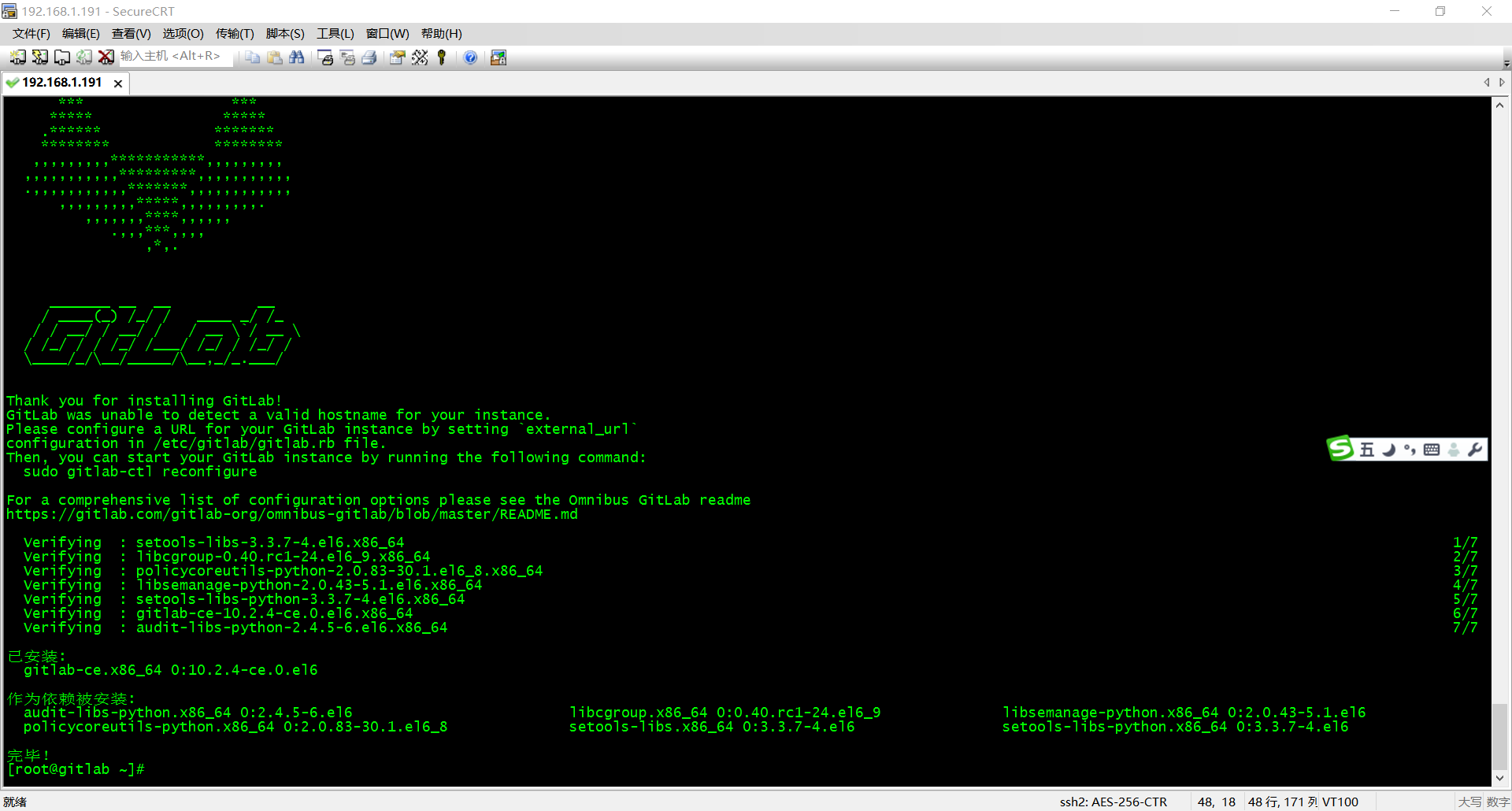Open the 选项(O) menu
The width and height of the screenshot is (1512, 811).
click(183, 33)
